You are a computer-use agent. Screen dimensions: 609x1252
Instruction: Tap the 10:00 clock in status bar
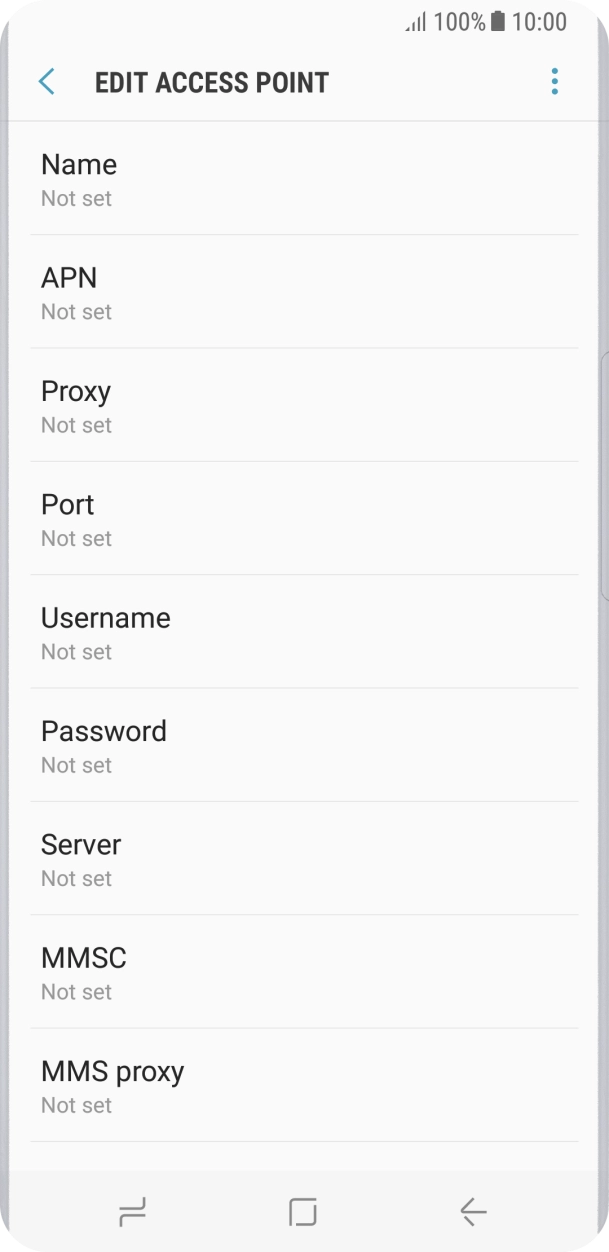[x=539, y=22]
